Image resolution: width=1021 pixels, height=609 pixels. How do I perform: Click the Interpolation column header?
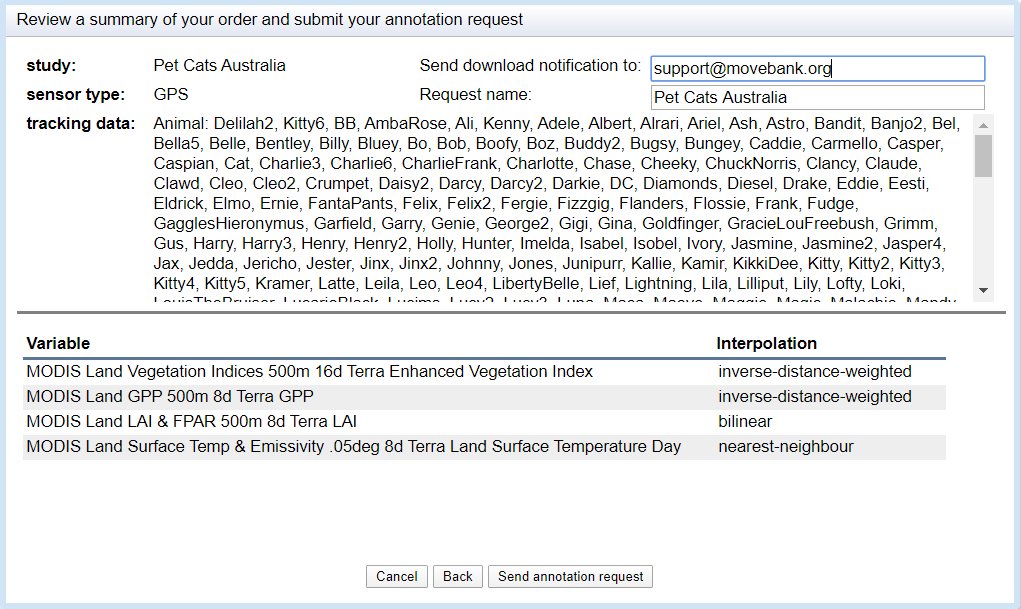point(766,343)
